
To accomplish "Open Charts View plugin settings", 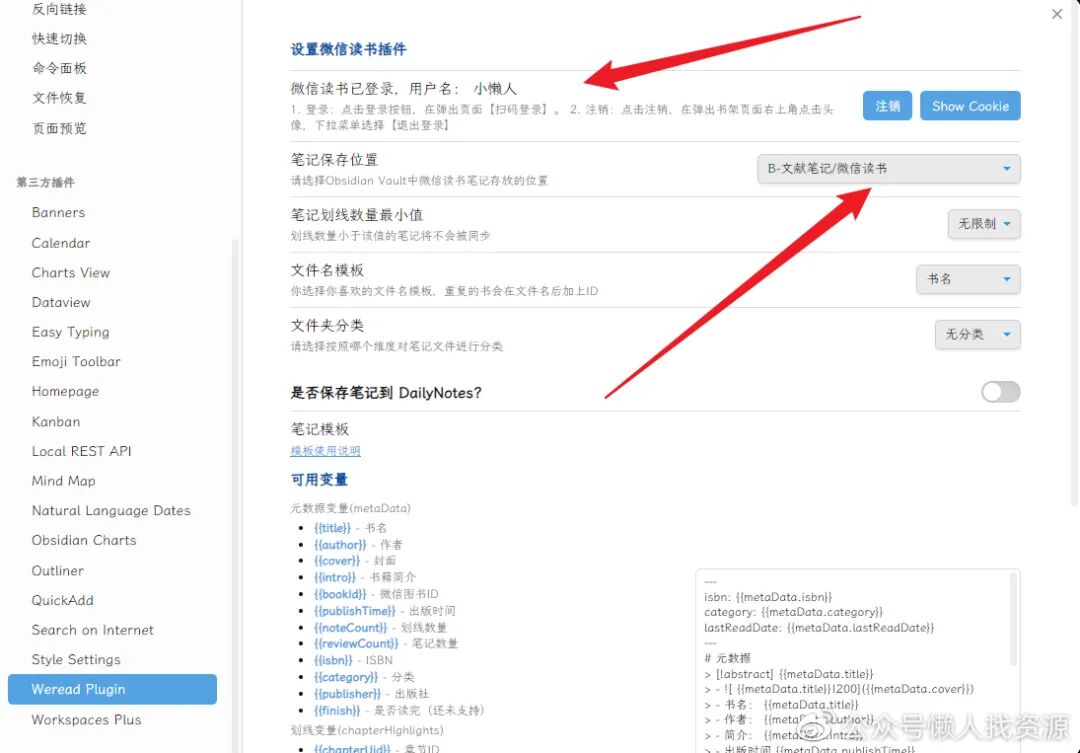I will click(x=70, y=272).
